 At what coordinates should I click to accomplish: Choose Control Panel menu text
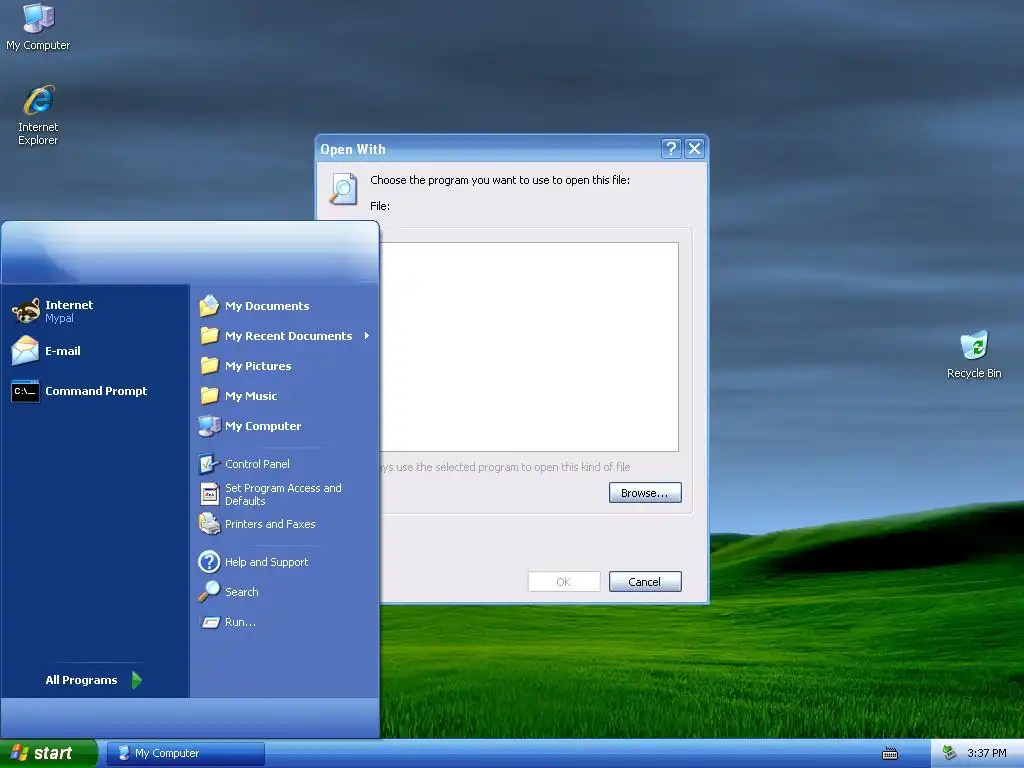pos(257,464)
